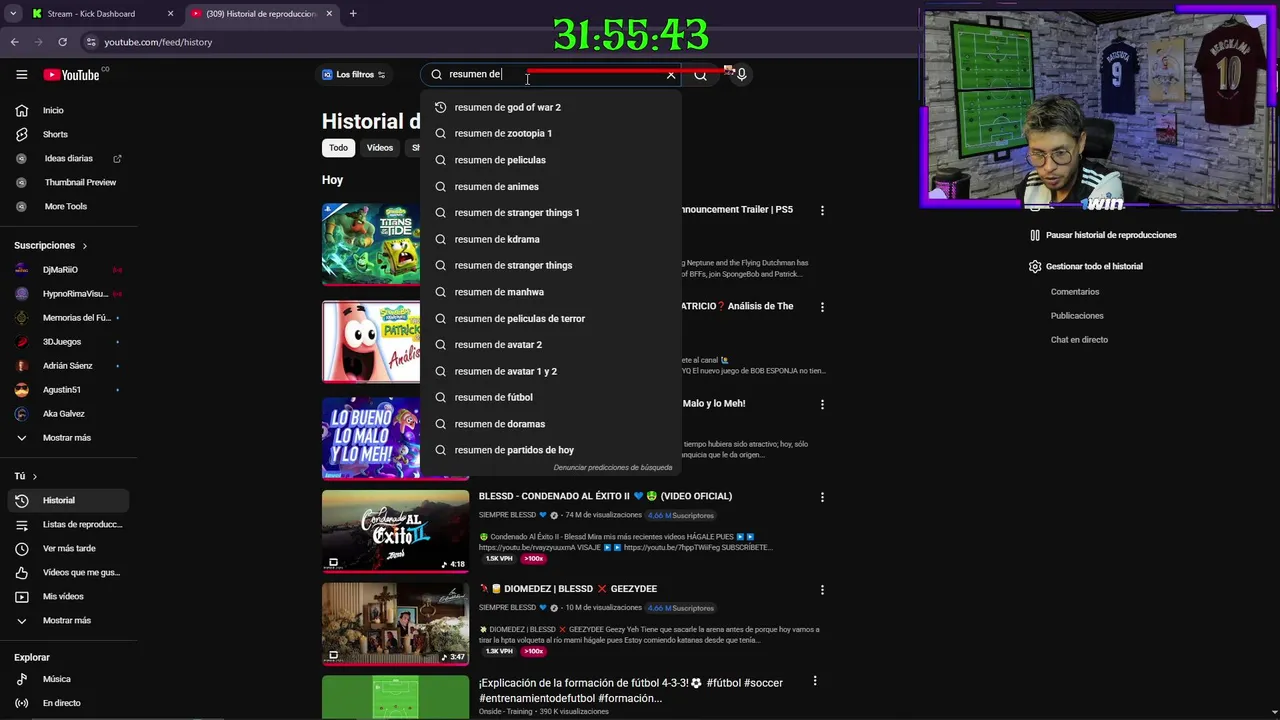Choose suggestion 'resumen de peliculas'
Screen dimensions: 1280x720
coord(551,160)
